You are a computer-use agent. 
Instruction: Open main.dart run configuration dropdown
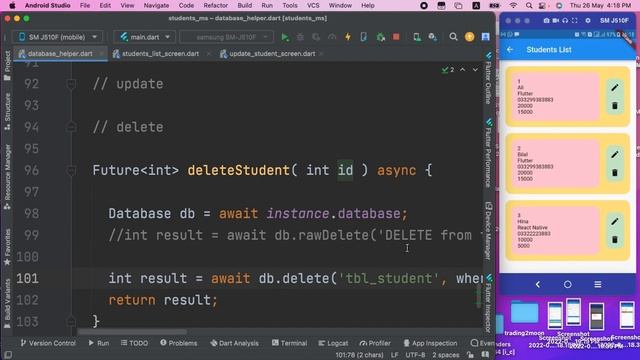click(x=144, y=37)
